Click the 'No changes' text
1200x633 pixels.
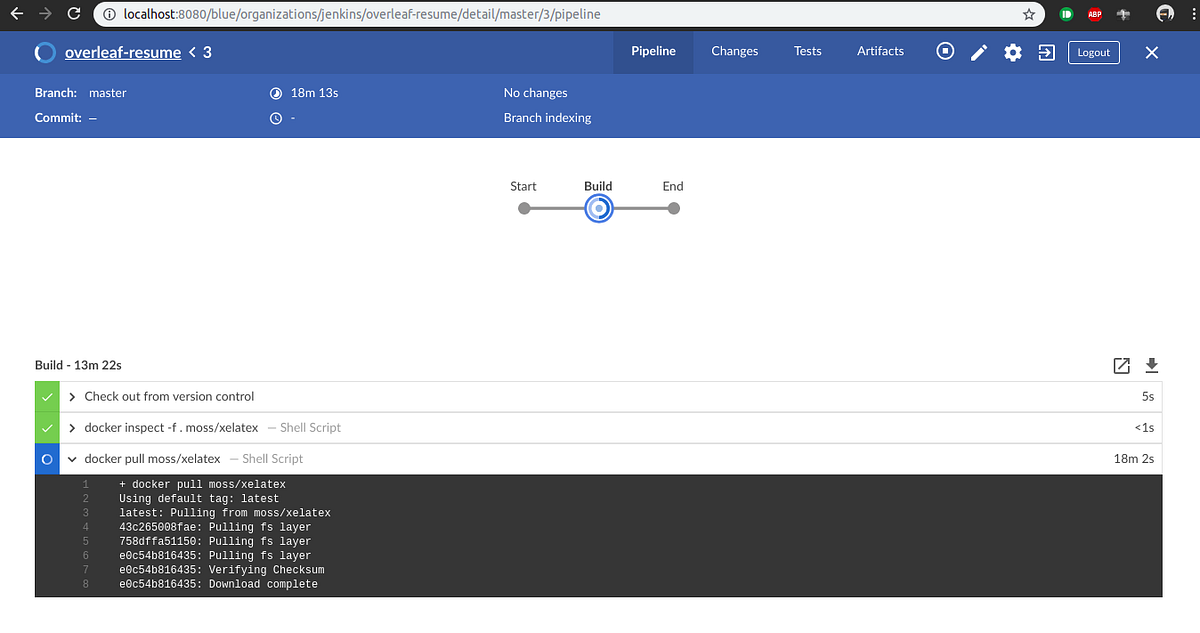[x=535, y=93]
